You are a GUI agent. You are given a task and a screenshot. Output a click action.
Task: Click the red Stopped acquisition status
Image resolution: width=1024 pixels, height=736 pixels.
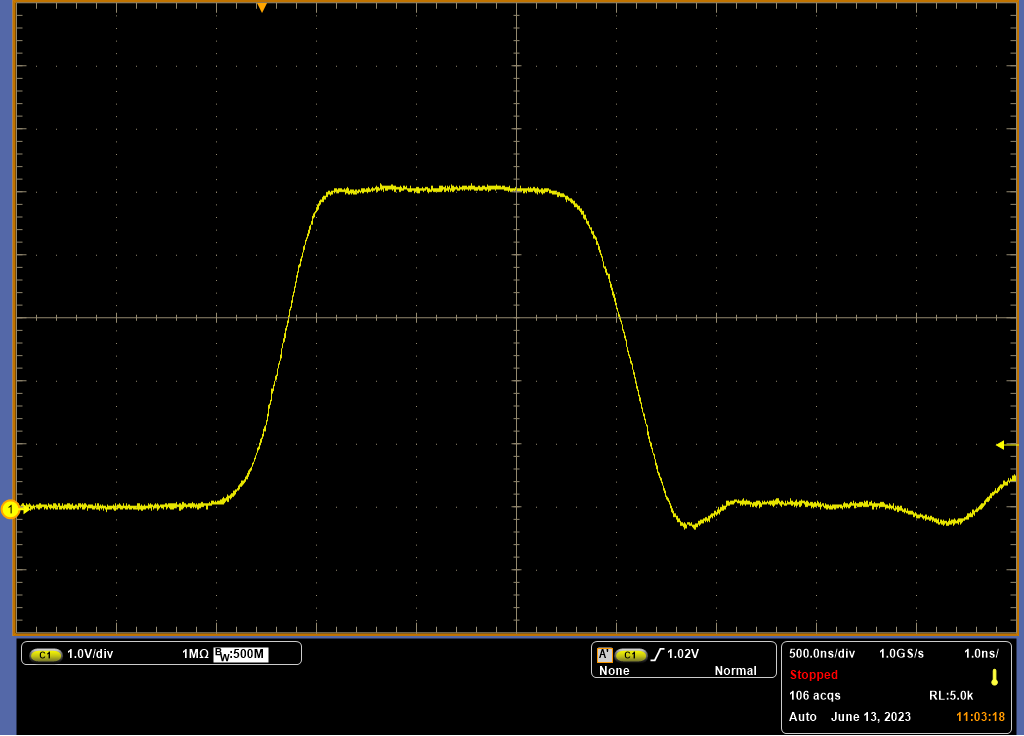(x=814, y=675)
